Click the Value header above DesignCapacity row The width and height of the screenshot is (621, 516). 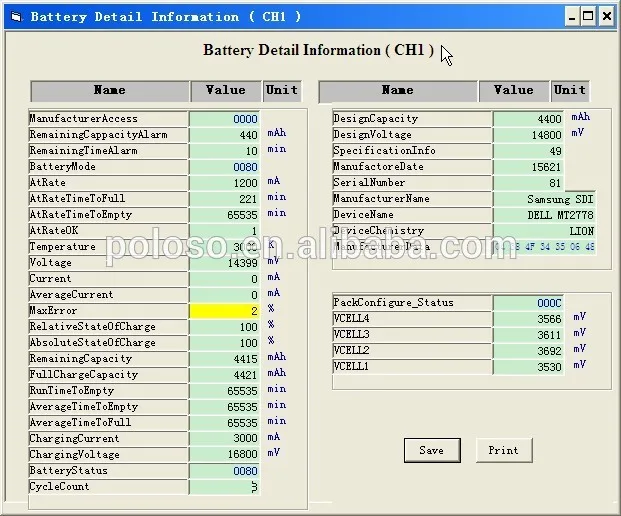513,91
